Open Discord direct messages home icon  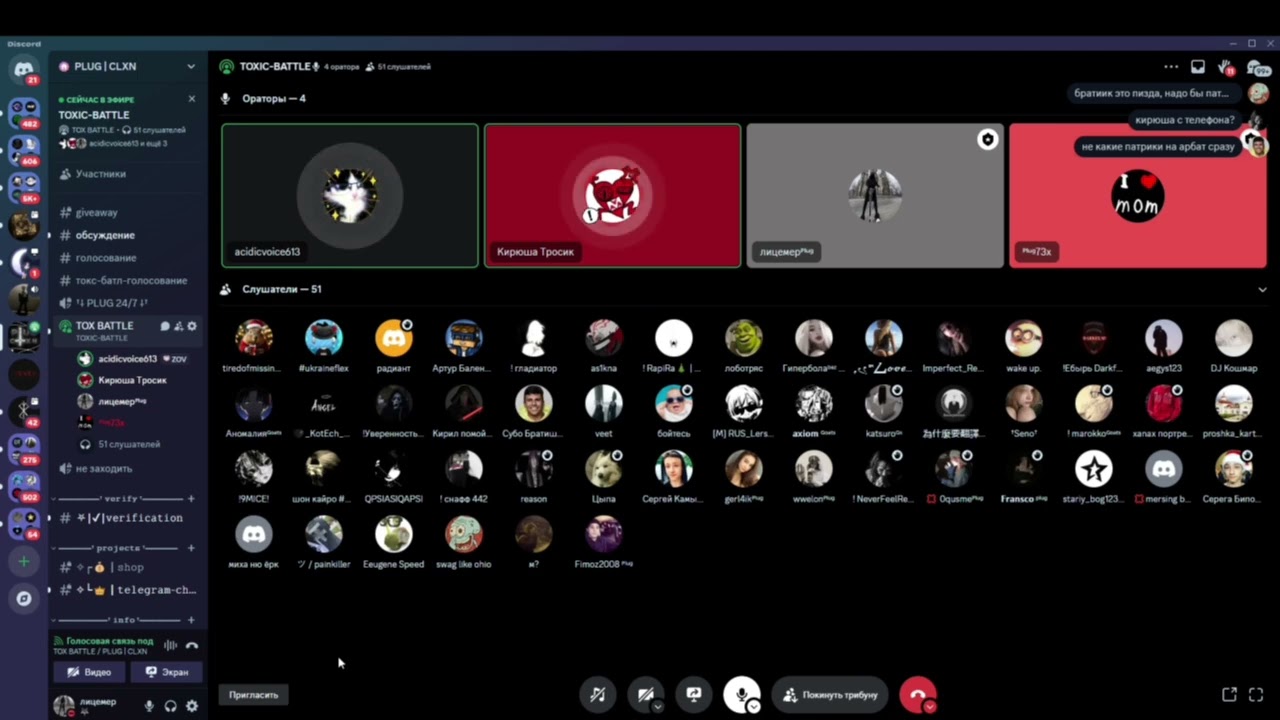tap(24, 69)
